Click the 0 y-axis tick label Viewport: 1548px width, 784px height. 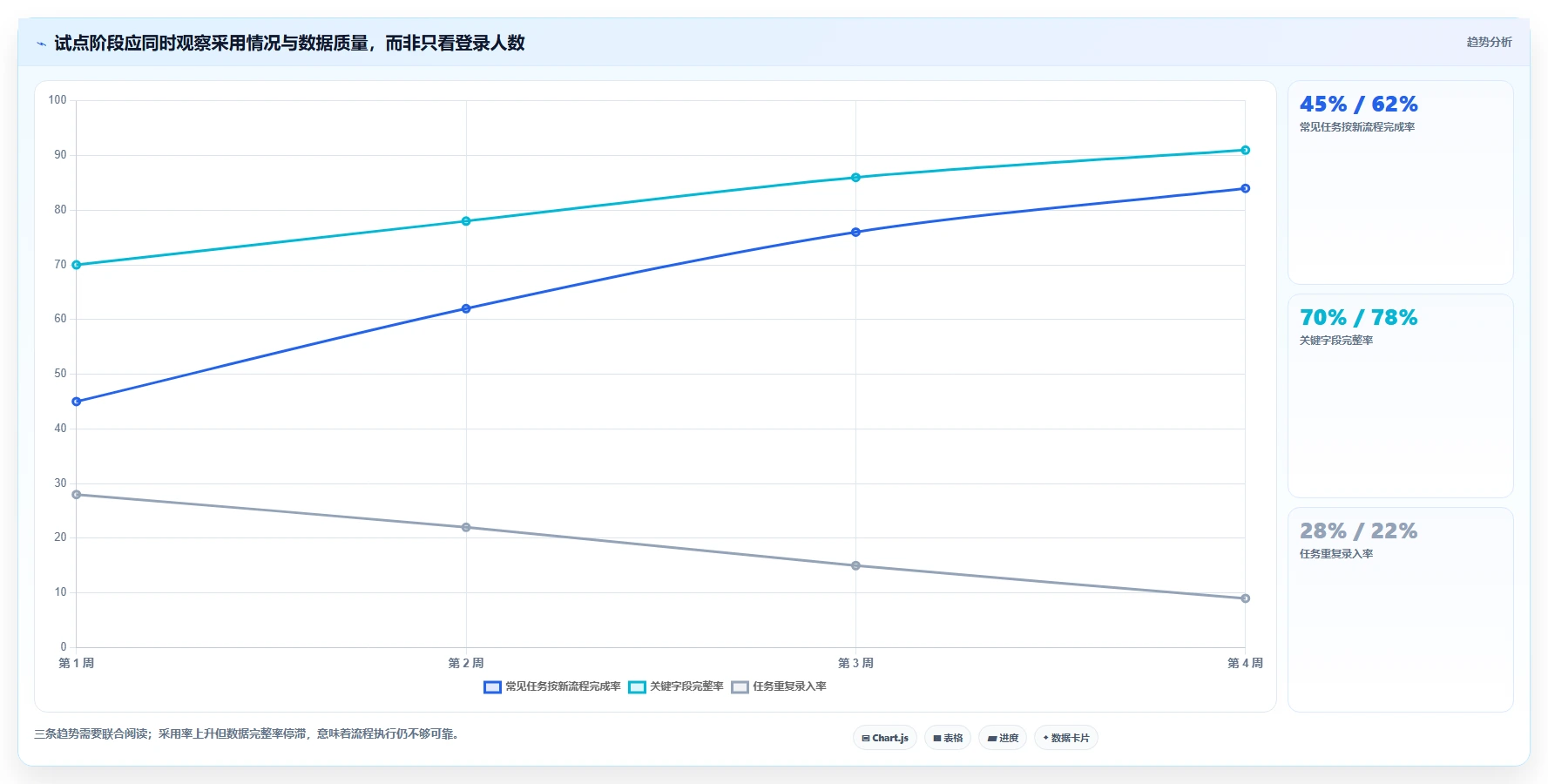coord(64,647)
